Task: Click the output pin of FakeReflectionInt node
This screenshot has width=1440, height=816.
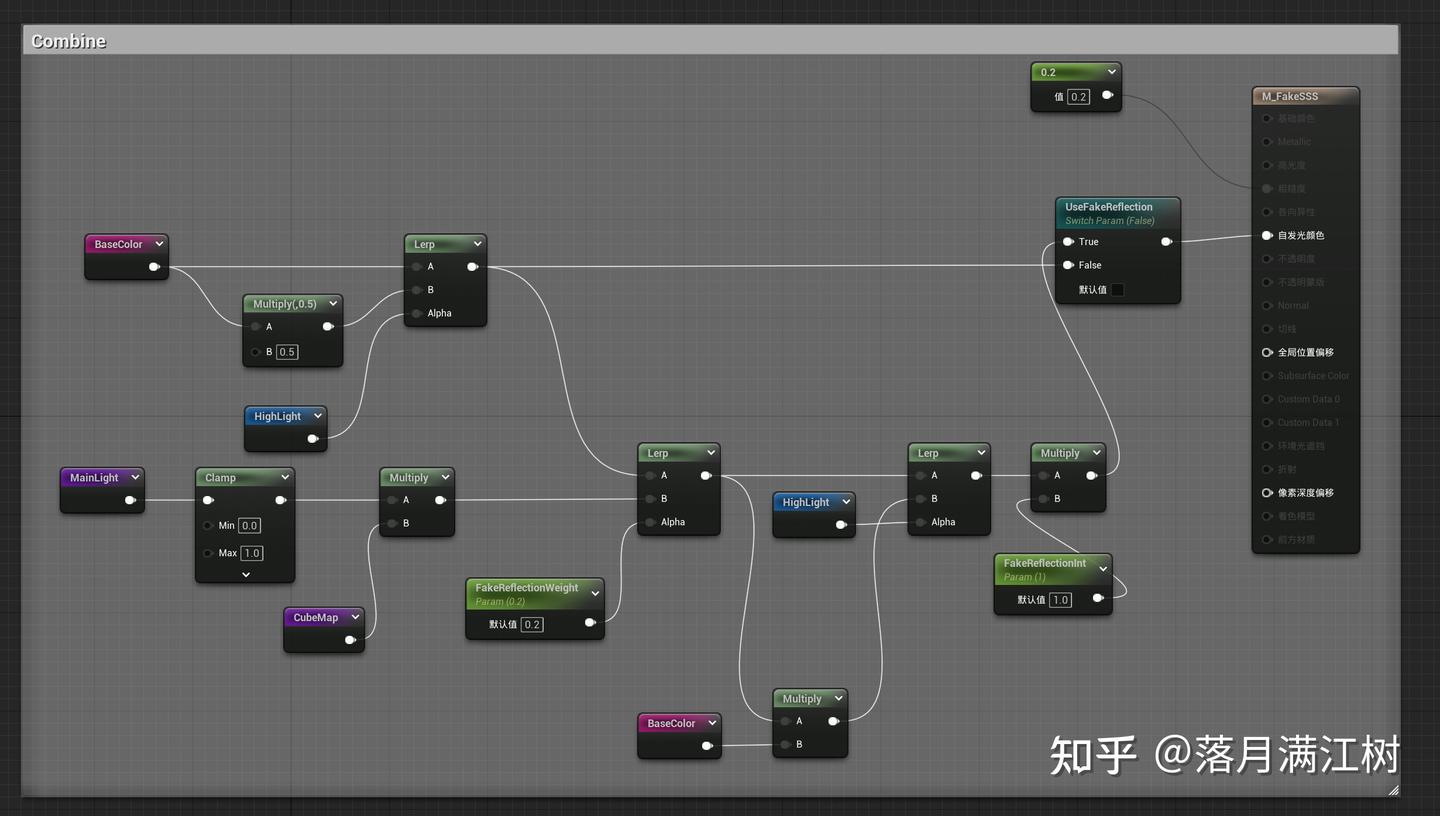Action: (1098, 598)
